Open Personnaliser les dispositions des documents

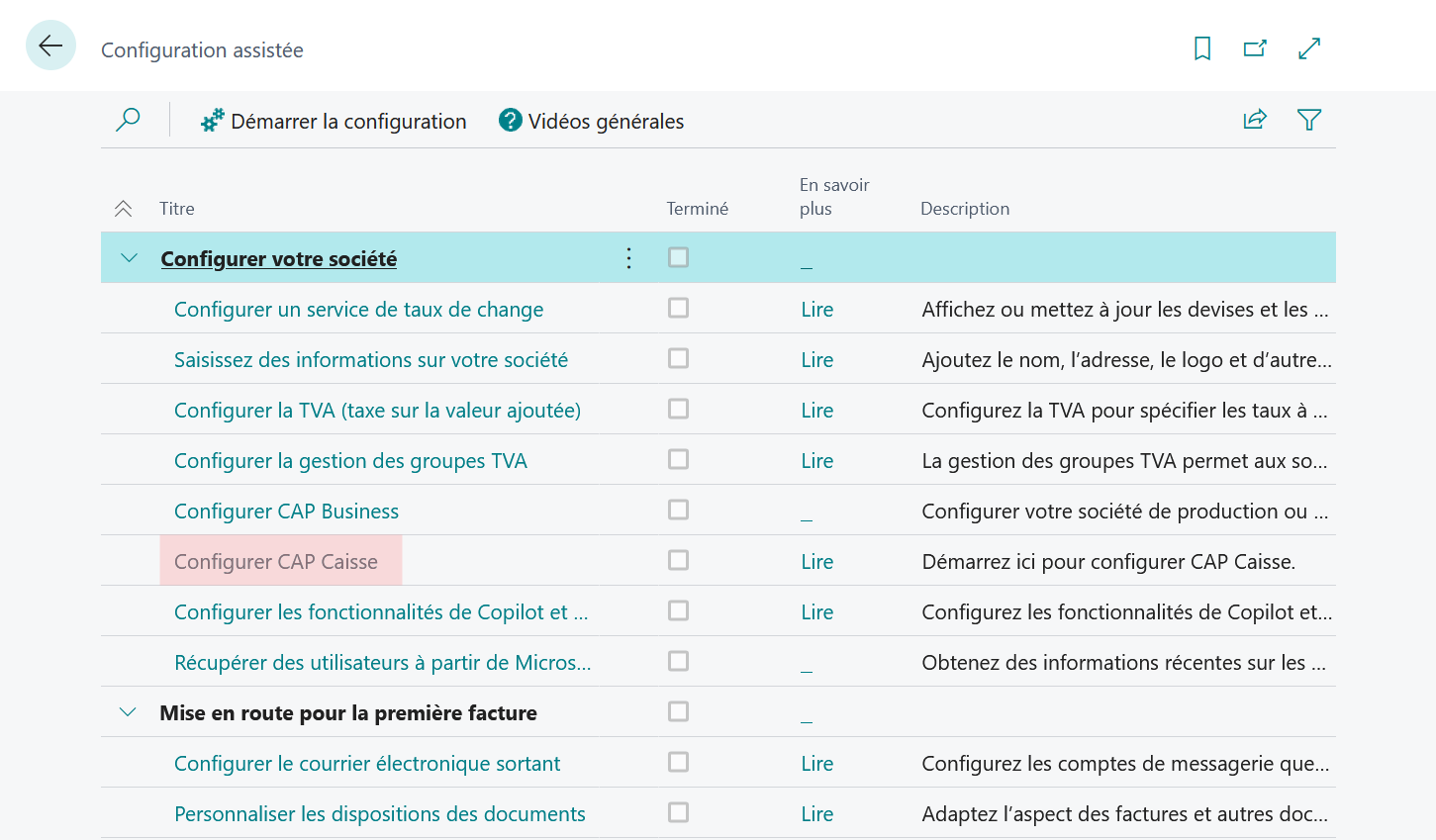[380, 814]
